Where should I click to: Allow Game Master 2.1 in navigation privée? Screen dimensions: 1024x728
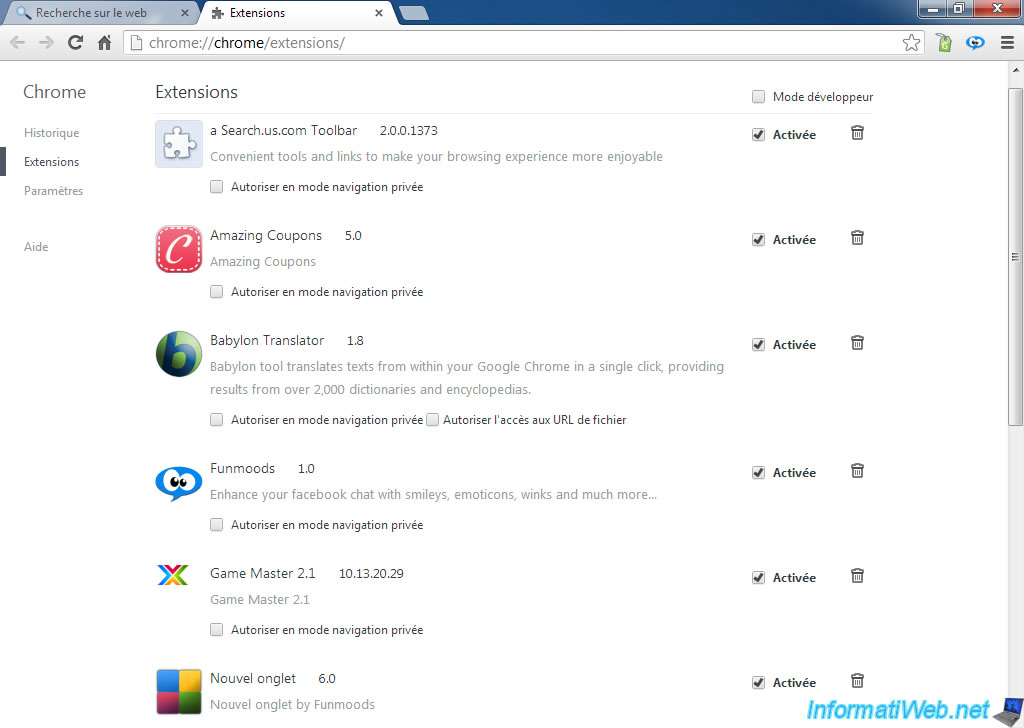pos(216,630)
